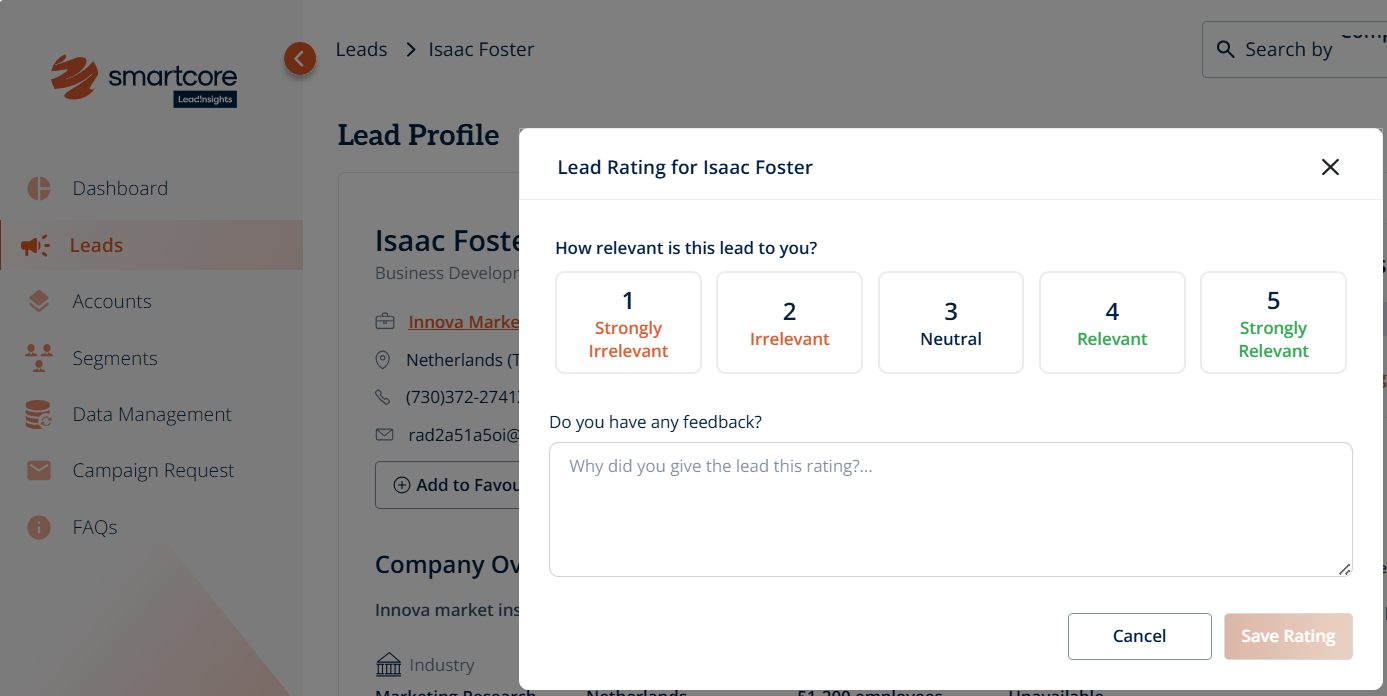Click the Campaign Request envelope icon
This screenshot has height=696, width=1387.
tap(39, 470)
